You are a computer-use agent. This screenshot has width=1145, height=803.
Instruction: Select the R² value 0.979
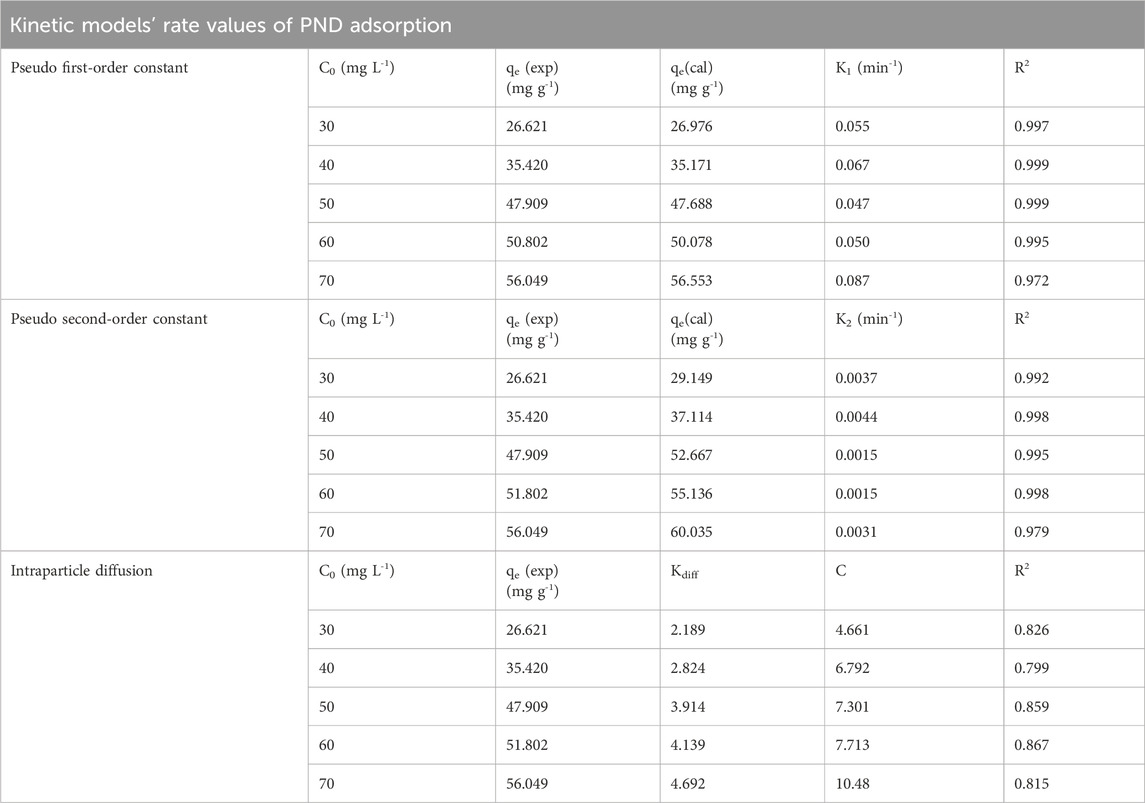pos(1033,530)
